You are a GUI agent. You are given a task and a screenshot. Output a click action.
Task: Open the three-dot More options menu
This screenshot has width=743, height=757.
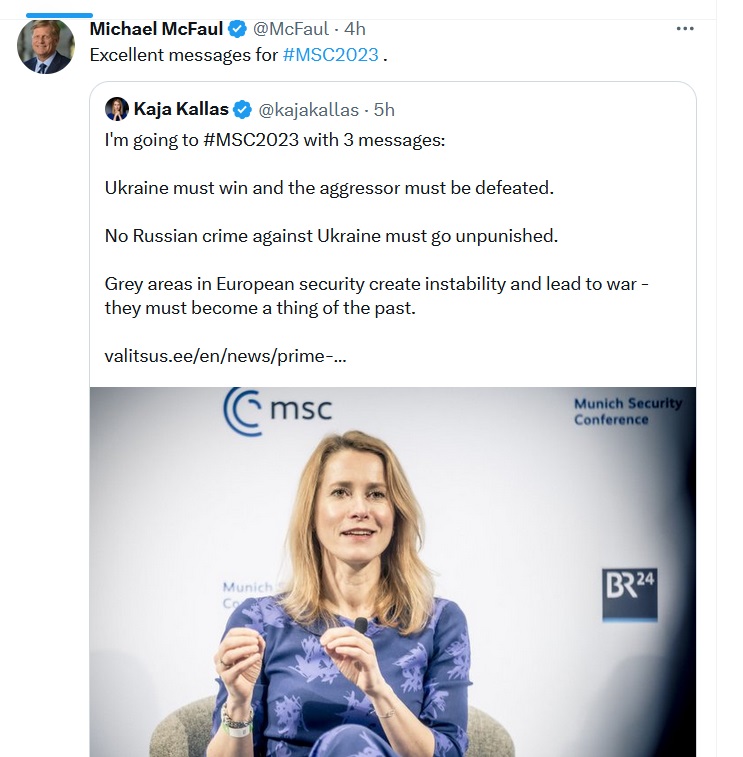coord(685,29)
